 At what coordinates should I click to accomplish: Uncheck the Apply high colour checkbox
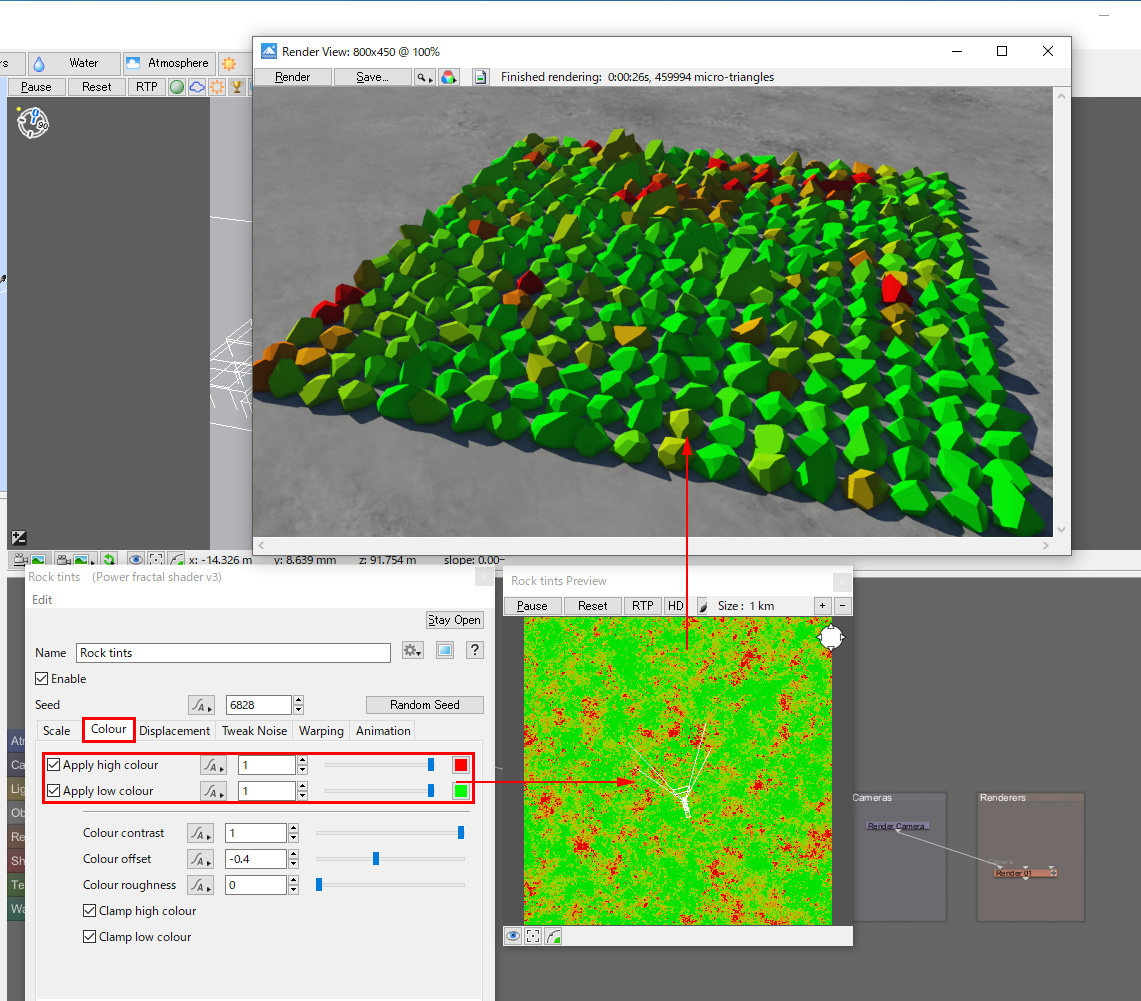click(54, 765)
